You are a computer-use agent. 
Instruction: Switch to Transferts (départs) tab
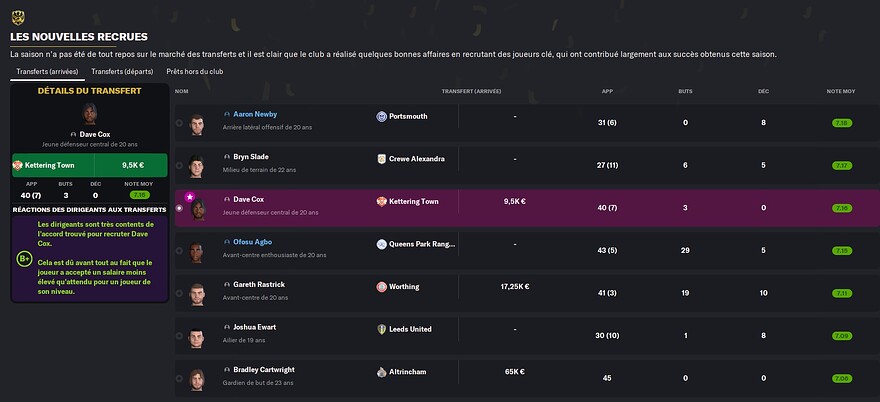point(122,72)
